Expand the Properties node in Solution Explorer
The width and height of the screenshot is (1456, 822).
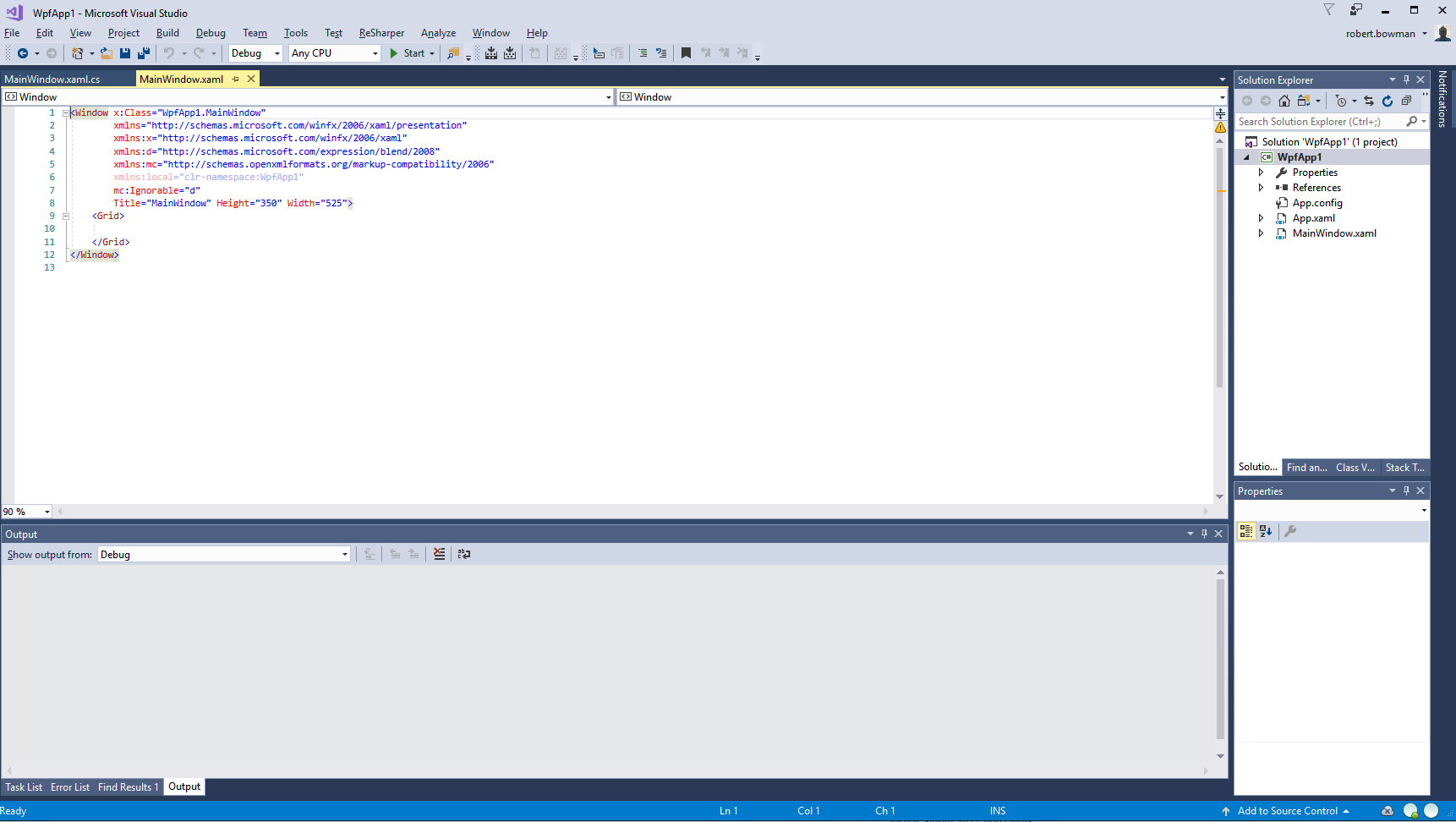pos(1261,173)
